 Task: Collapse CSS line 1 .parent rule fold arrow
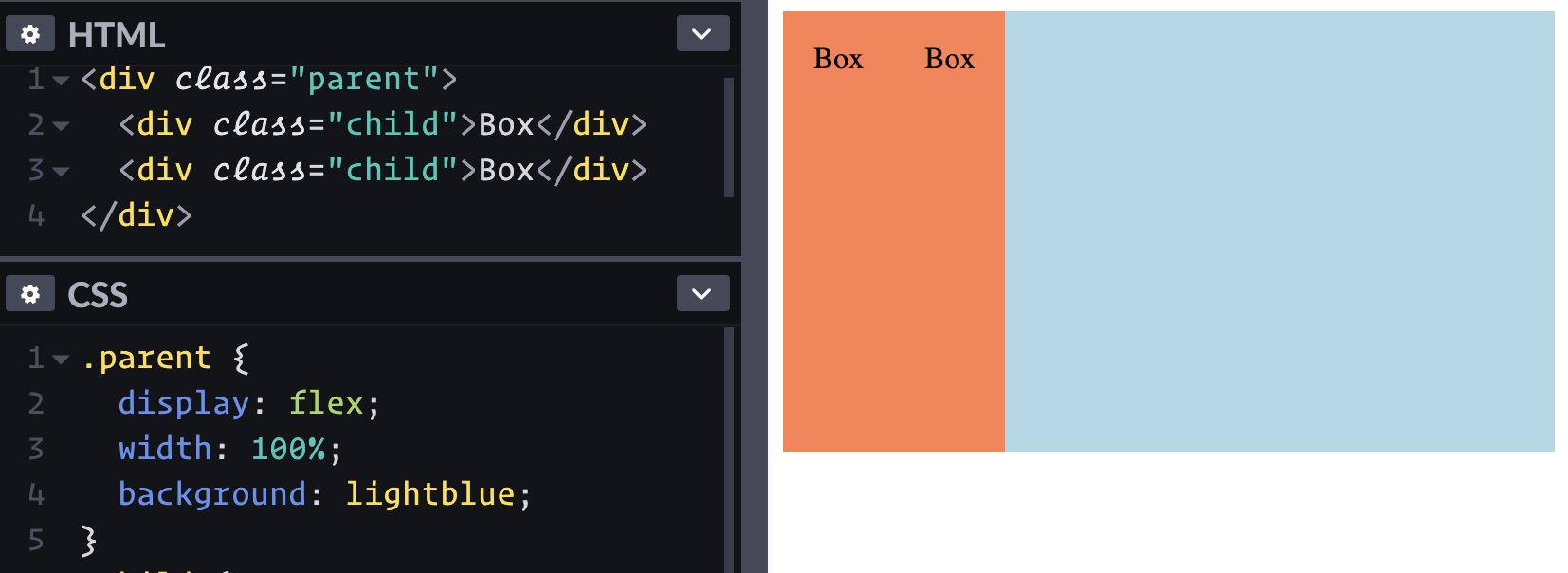[x=61, y=360]
